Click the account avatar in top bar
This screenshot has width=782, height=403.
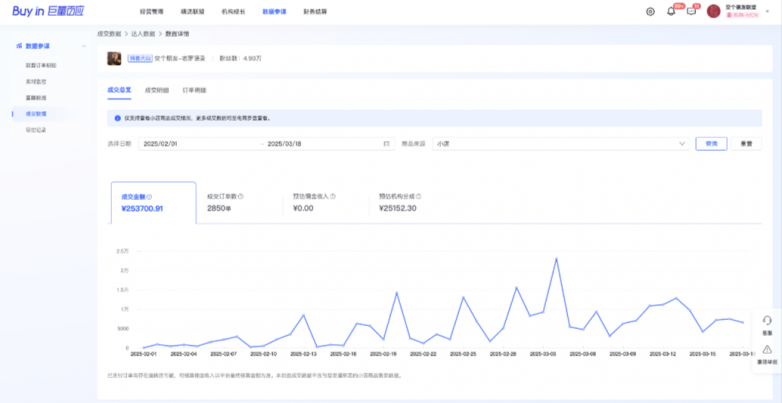(714, 11)
